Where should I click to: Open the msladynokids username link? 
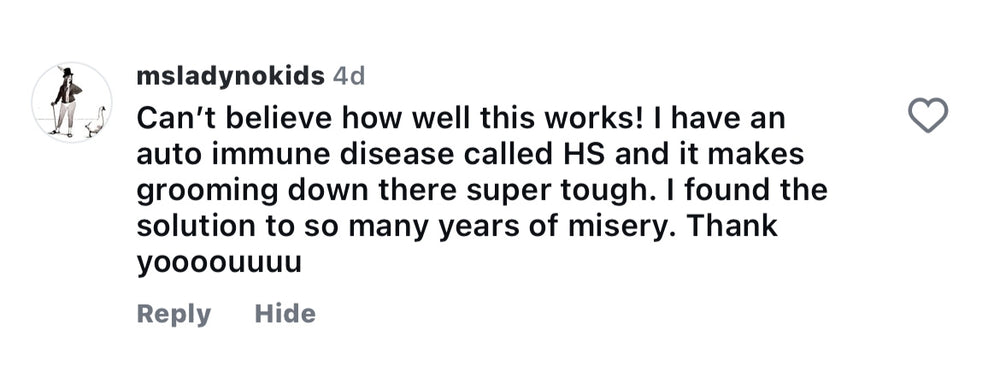[230, 76]
